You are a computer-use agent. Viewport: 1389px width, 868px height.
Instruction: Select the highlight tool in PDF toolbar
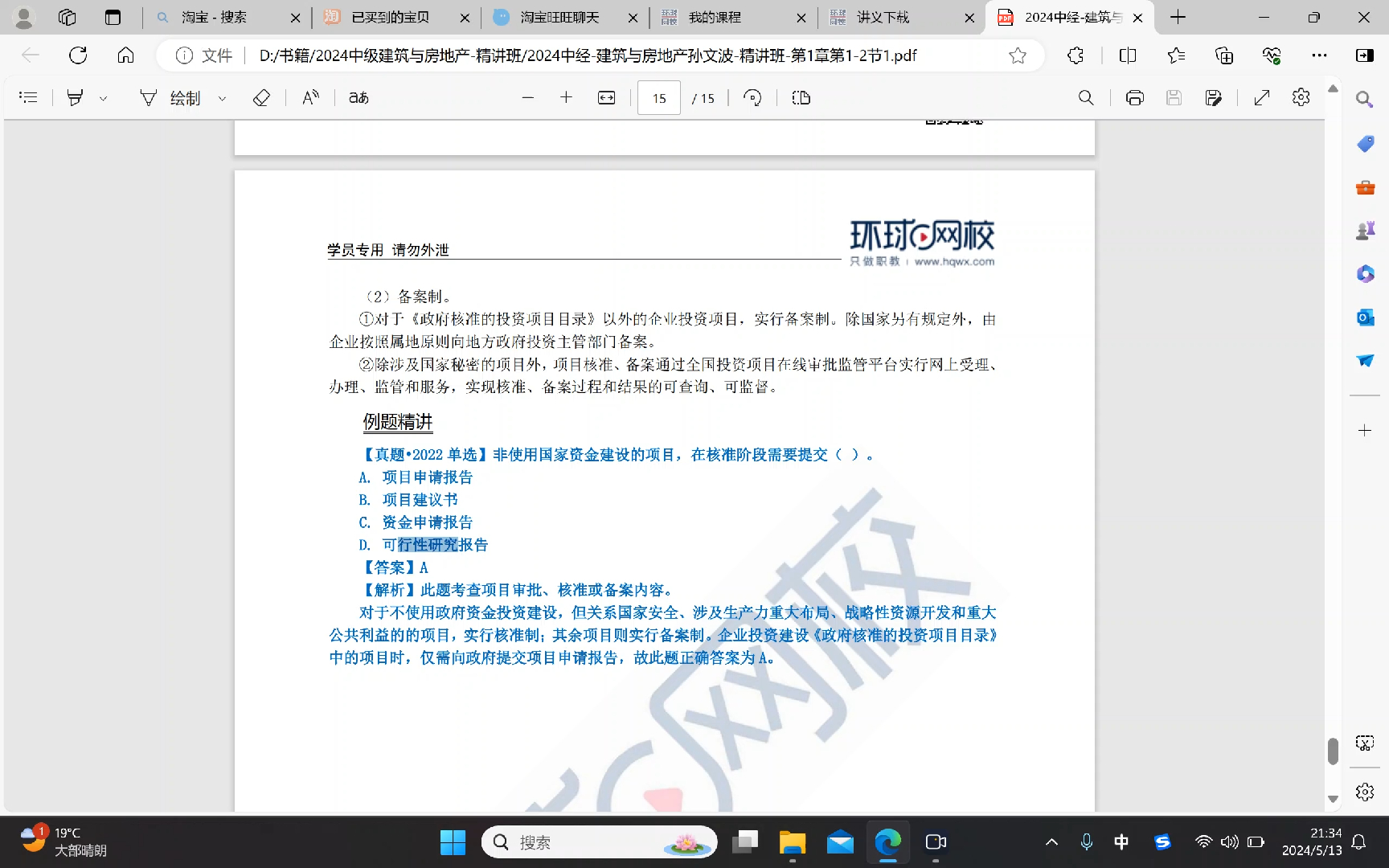pyautogui.click(x=75, y=98)
